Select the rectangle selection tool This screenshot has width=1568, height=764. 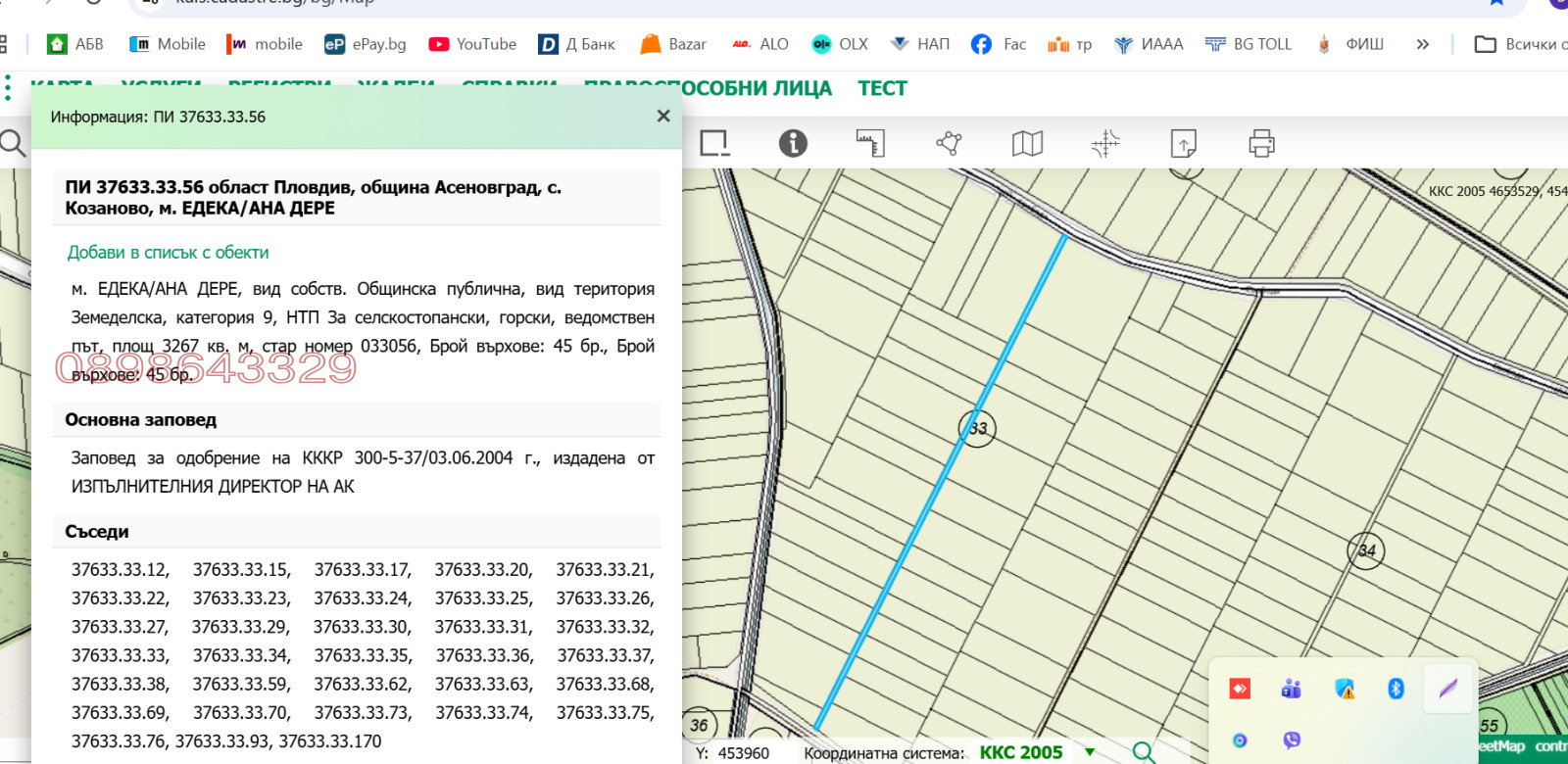tap(714, 144)
